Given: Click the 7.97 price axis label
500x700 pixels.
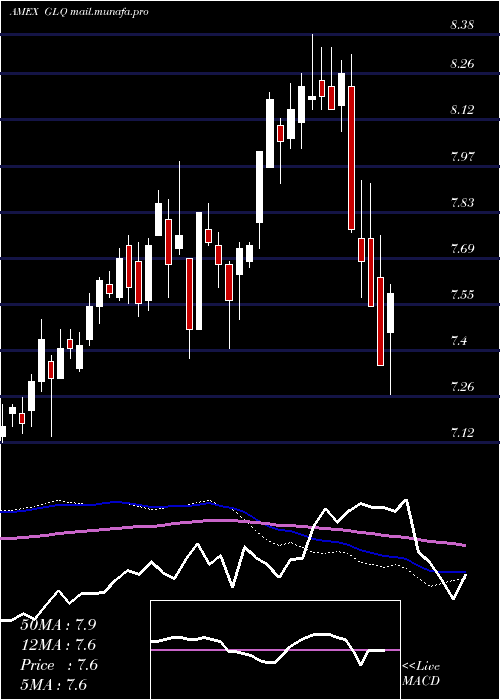Looking at the screenshot, I should click(463, 157).
